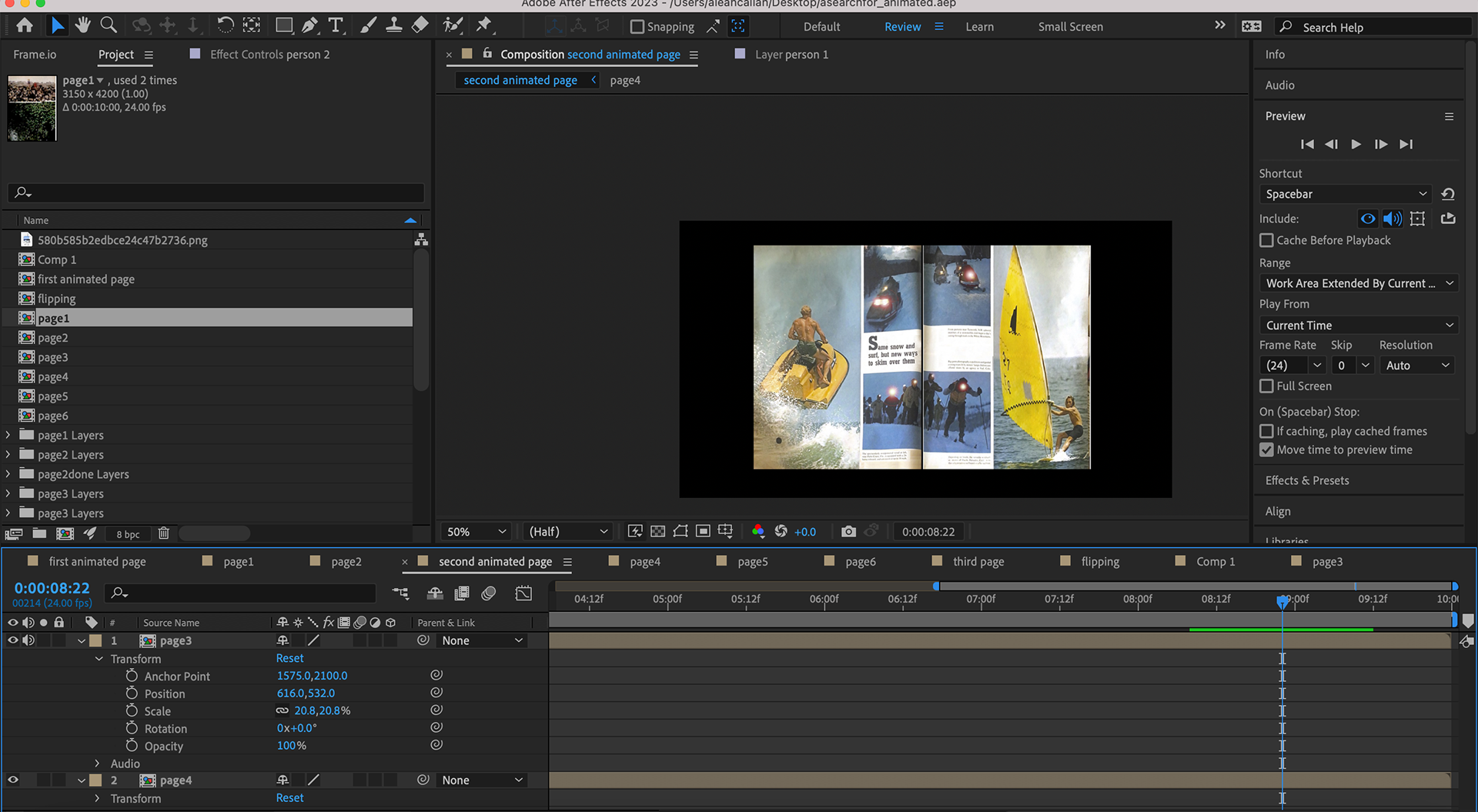Enable the Full Screen checkbox
The height and width of the screenshot is (812, 1478).
[x=1266, y=386]
